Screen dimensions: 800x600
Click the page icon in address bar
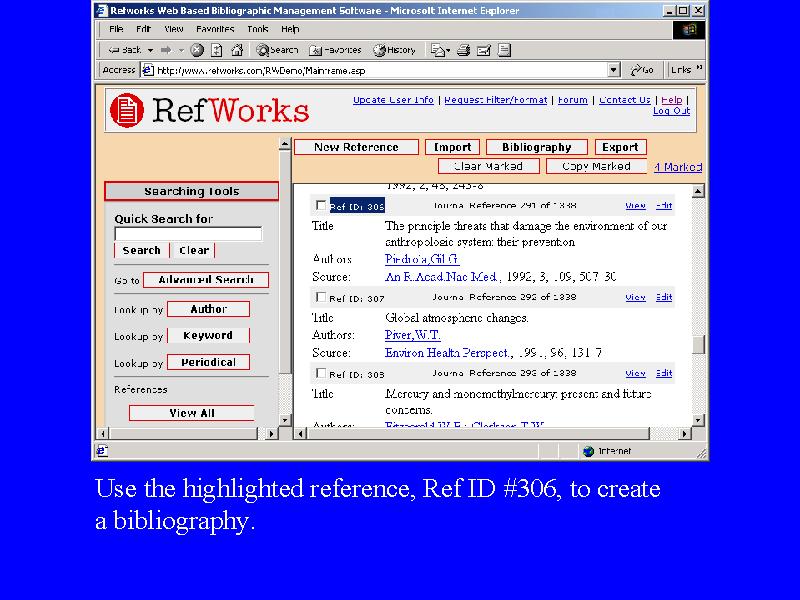(147, 70)
